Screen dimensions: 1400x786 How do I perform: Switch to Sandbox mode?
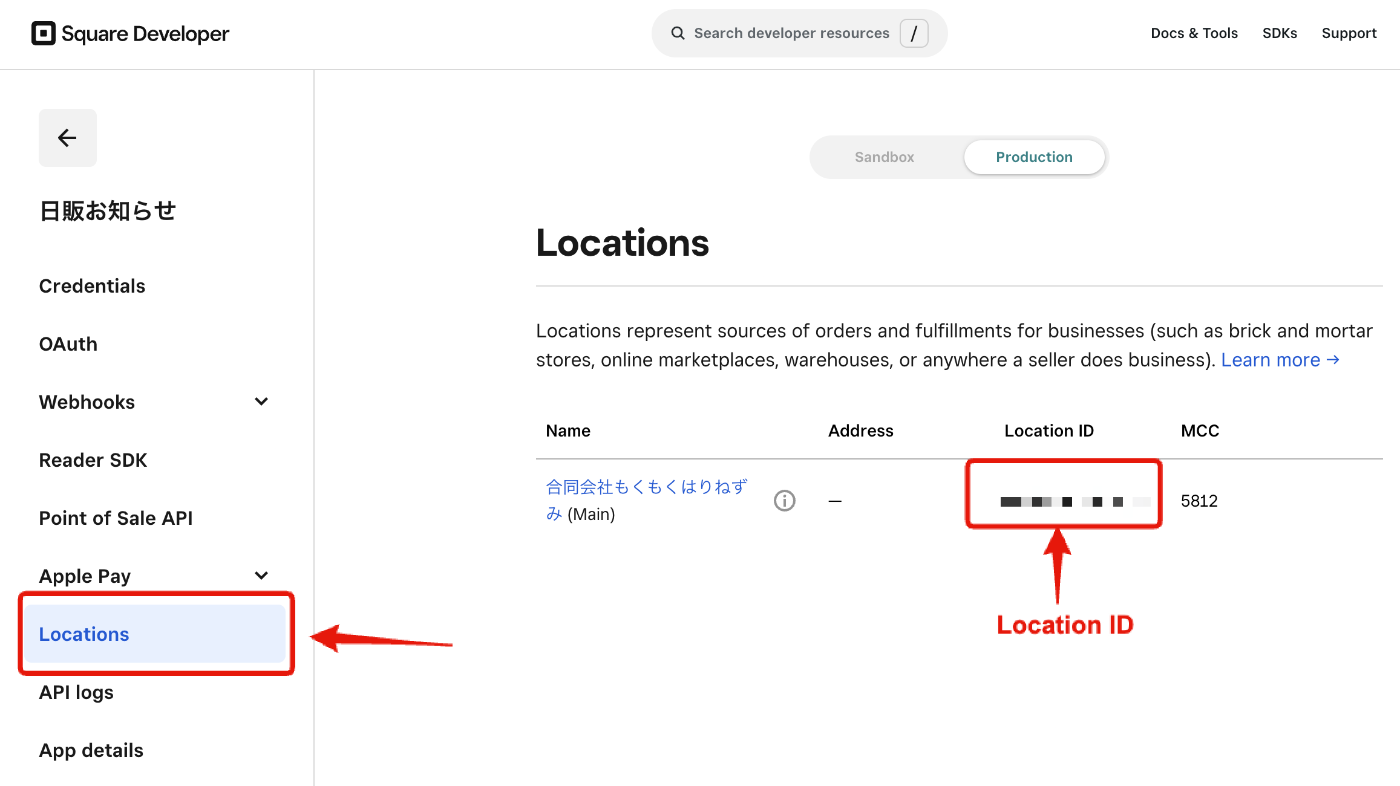[x=884, y=157]
